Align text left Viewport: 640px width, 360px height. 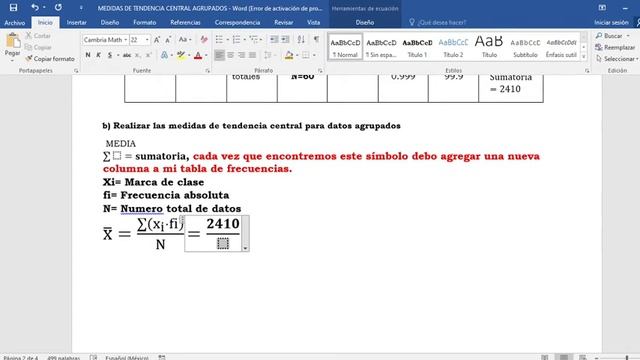[x=219, y=55]
